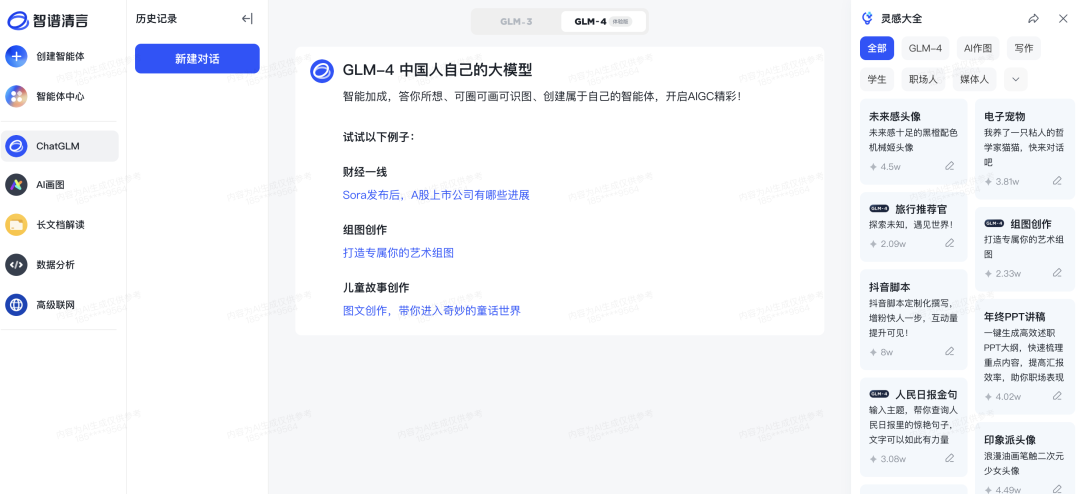This screenshot has height=494, width=1080.
Task: Click sparkle count 4.5w on 未来感头像
Action: (x=885, y=167)
